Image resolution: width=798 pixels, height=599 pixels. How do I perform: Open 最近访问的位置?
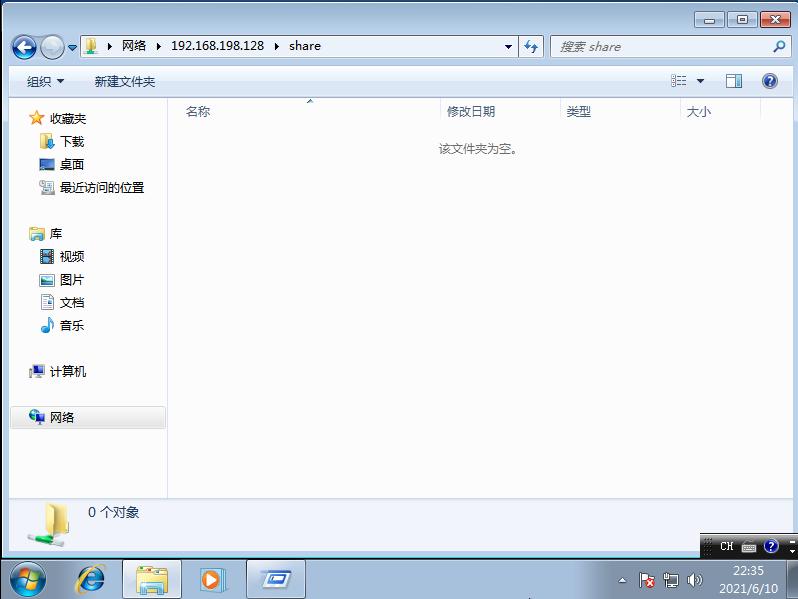click(102, 188)
